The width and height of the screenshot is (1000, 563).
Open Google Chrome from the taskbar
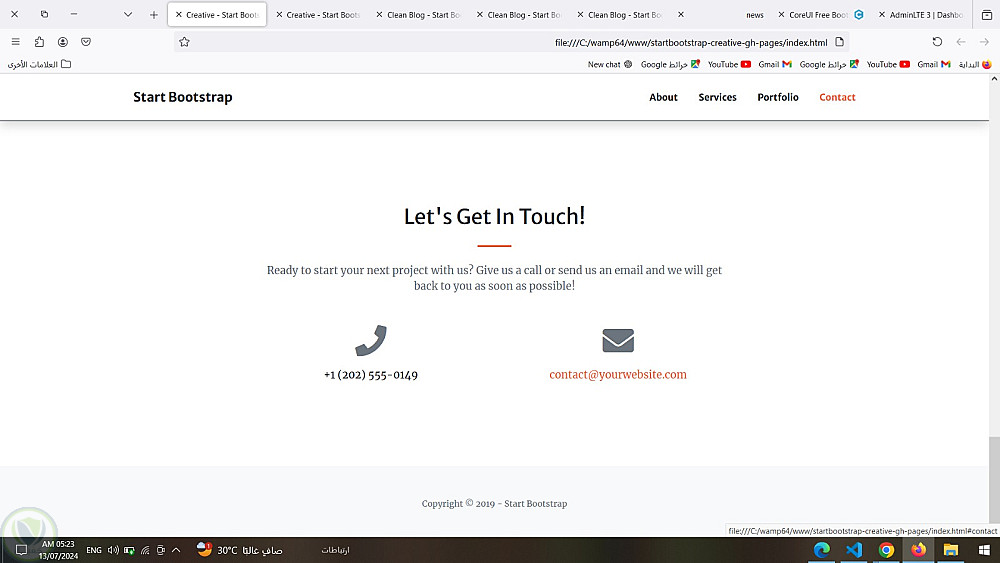pyautogui.click(x=886, y=550)
